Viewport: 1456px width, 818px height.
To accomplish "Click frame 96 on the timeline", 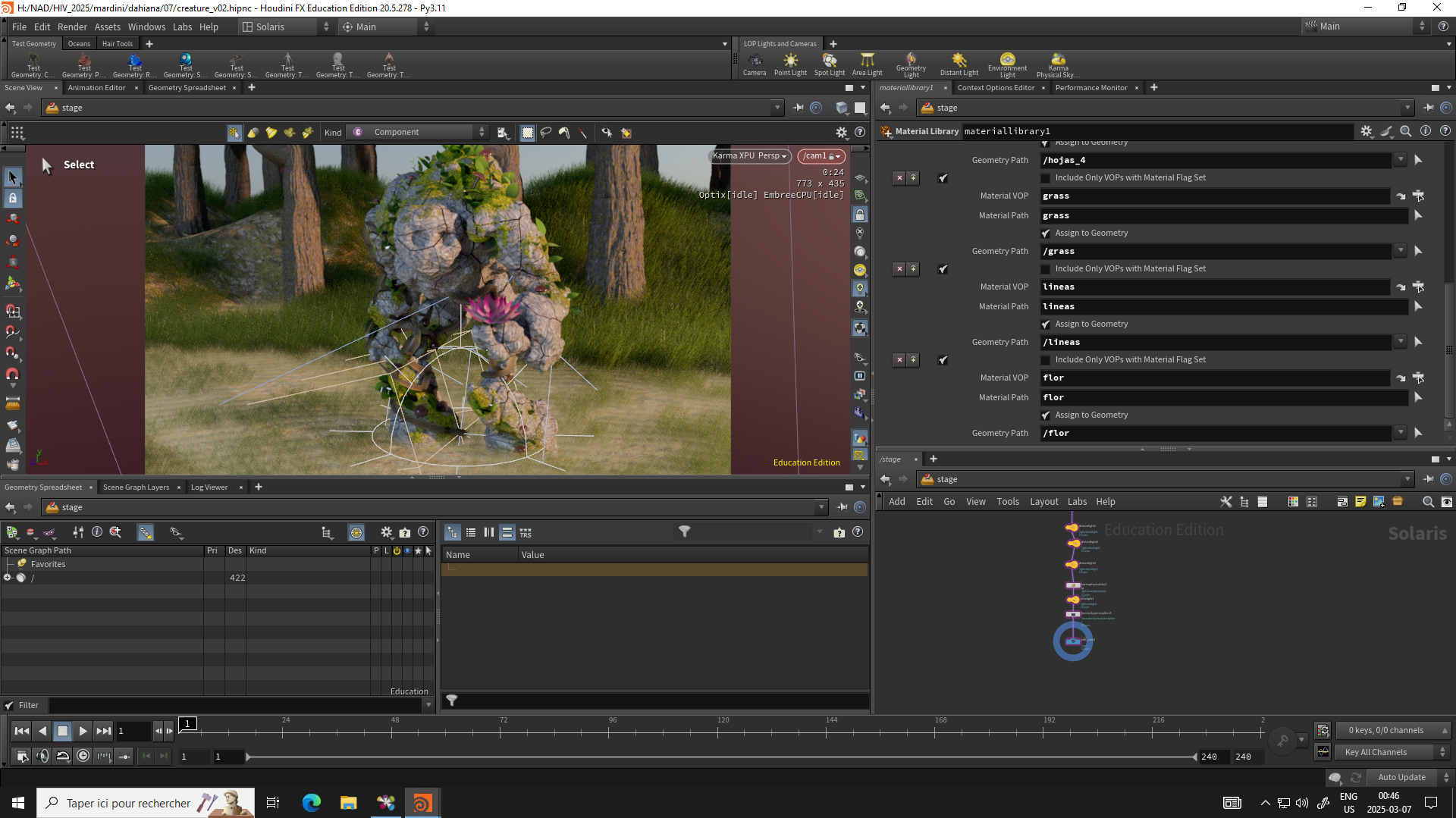I will pos(612,732).
